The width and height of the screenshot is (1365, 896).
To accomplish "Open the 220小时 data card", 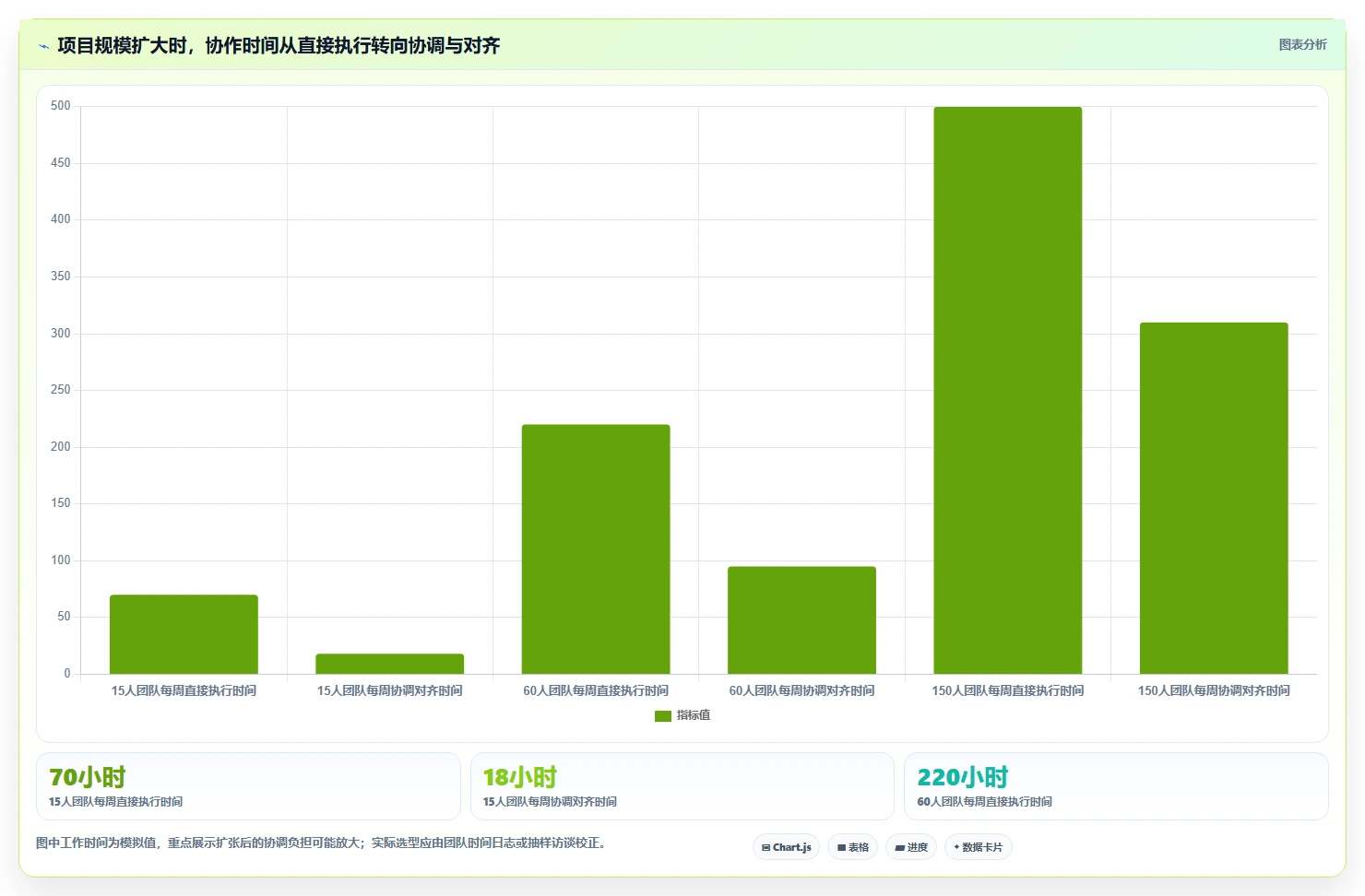I will coord(1116,786).
